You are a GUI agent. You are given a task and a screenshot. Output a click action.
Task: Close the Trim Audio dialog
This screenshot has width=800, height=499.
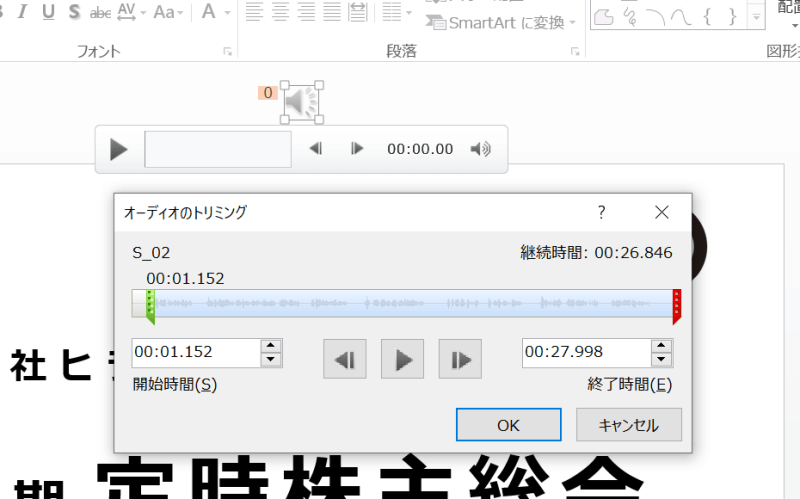(662, 212)
